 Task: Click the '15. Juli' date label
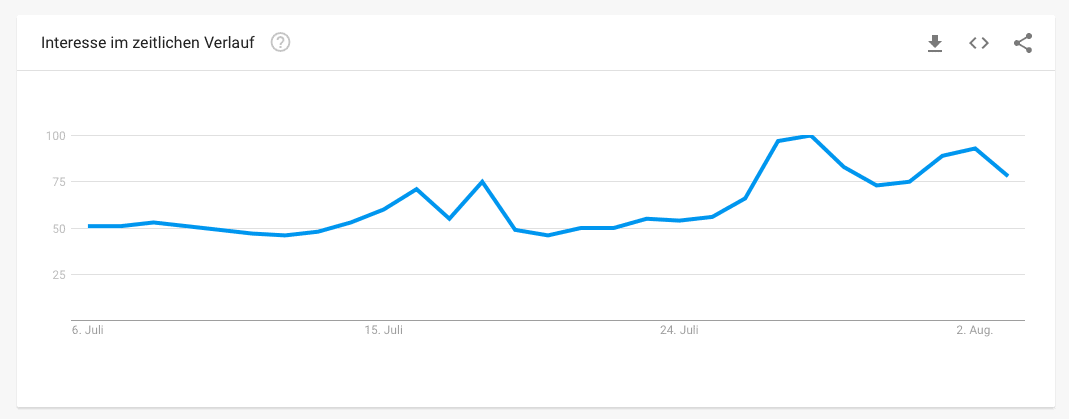click(x=383, y=330)
